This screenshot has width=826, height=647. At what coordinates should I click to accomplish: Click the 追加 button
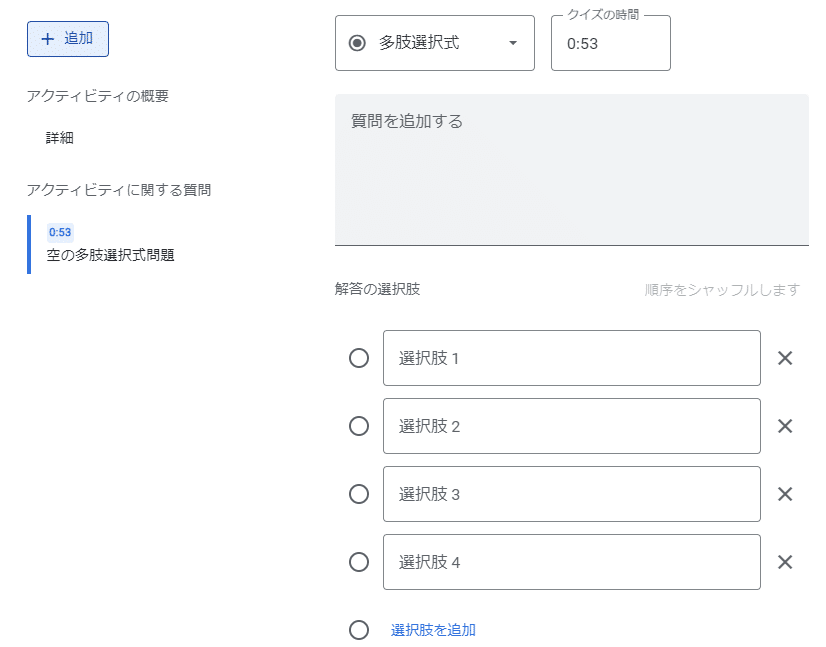tap(68, 39)
